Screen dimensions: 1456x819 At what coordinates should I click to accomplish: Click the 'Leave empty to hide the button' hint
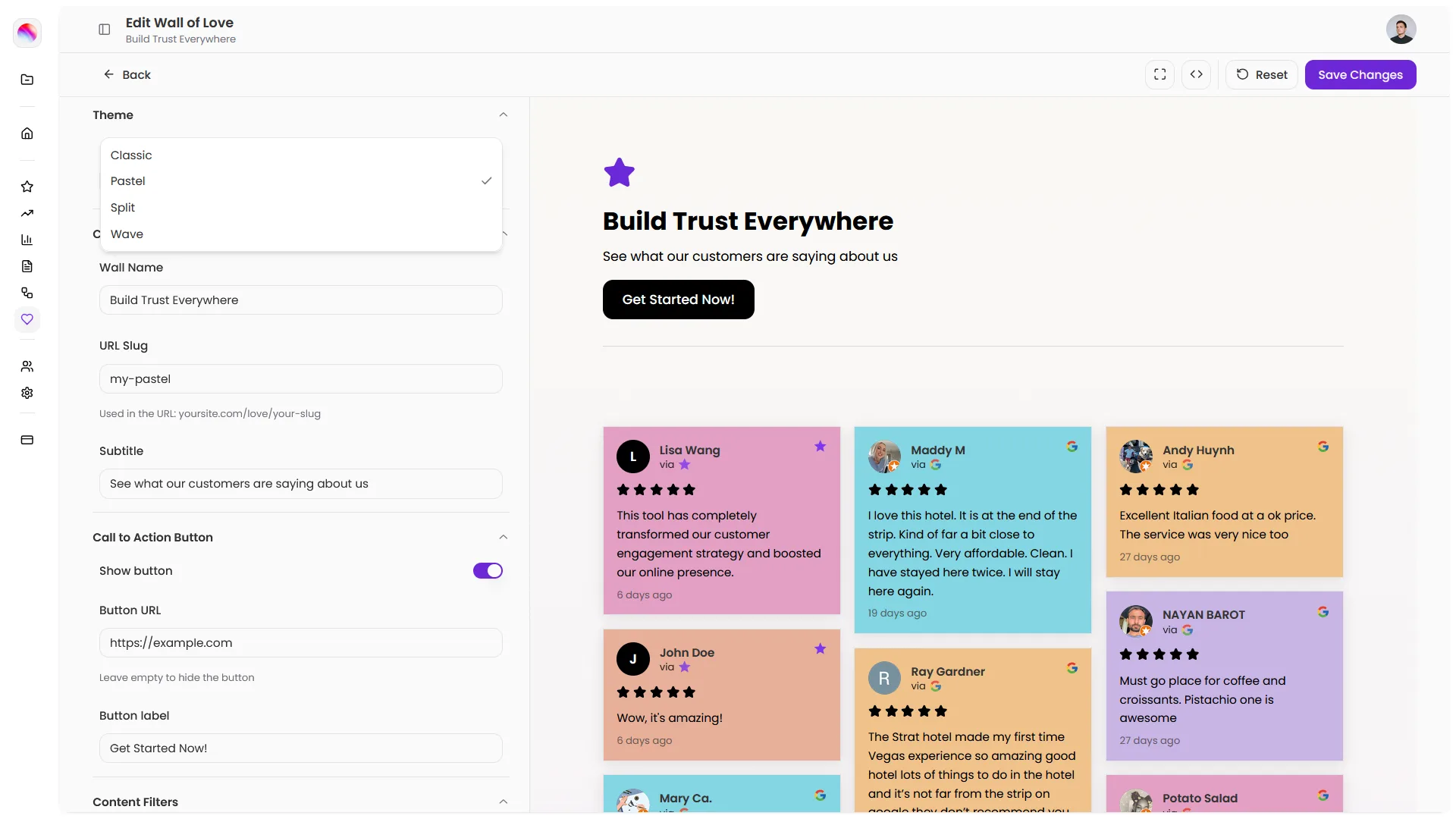pyautogui.click(x=177, y=678)
